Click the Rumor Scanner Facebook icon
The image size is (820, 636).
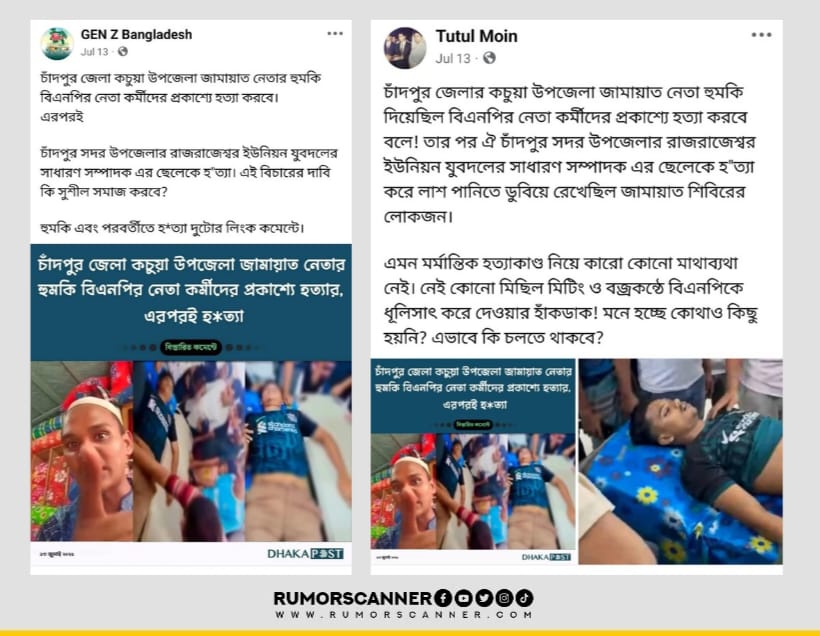[x=443, y=598]
